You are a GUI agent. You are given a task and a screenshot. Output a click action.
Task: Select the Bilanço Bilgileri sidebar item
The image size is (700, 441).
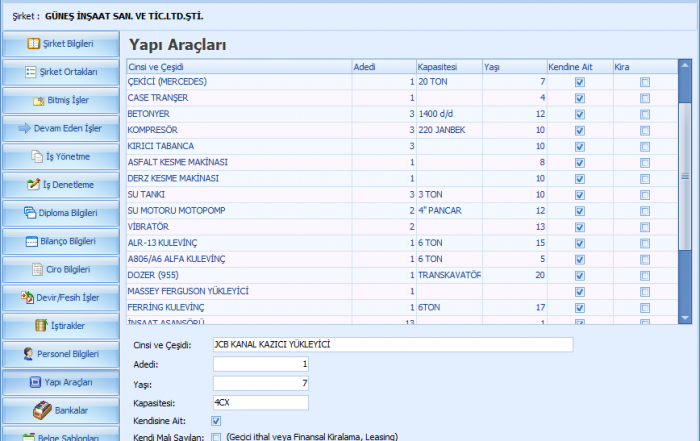coord(60,241)
